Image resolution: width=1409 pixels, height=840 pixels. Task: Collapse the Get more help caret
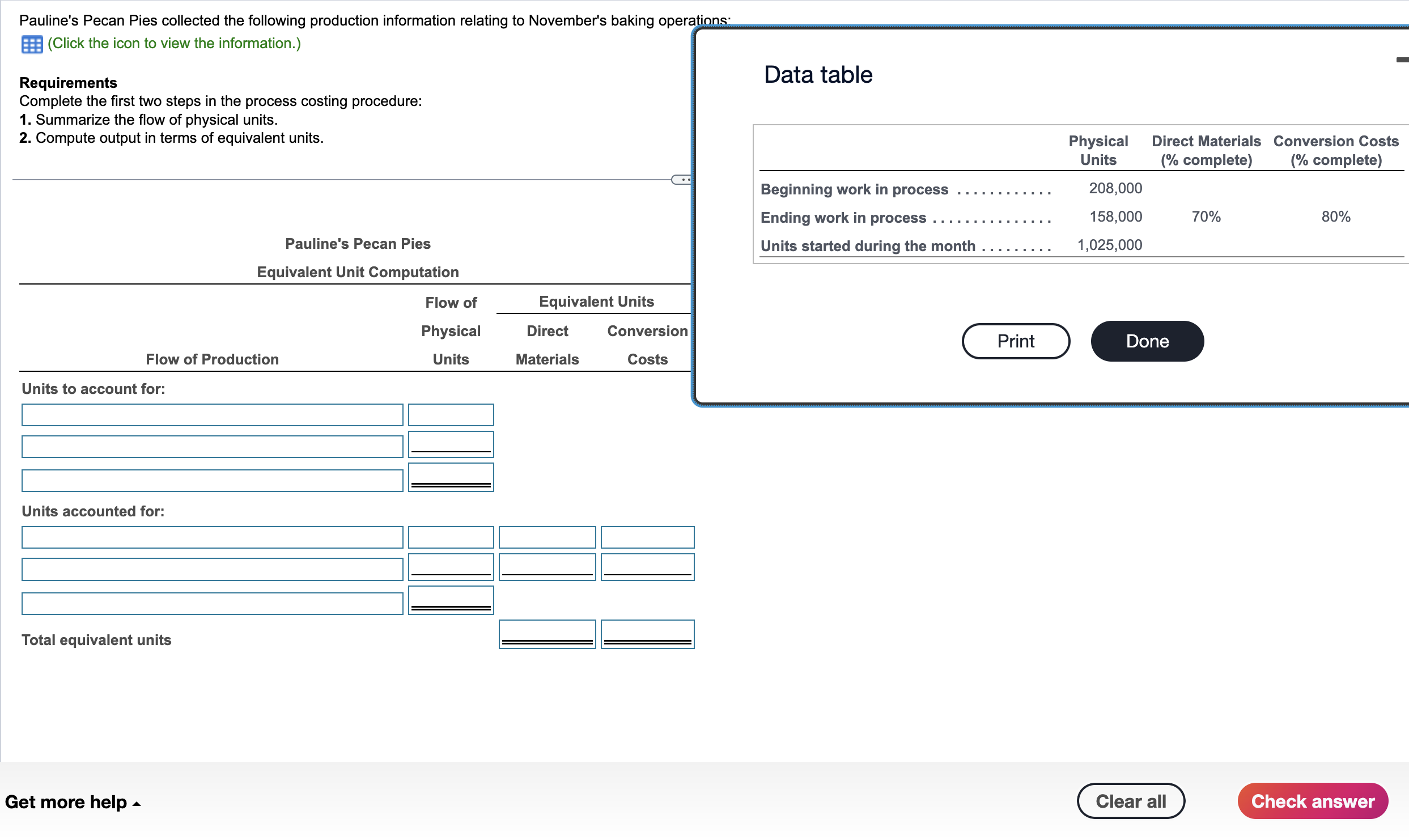(135, 804)
